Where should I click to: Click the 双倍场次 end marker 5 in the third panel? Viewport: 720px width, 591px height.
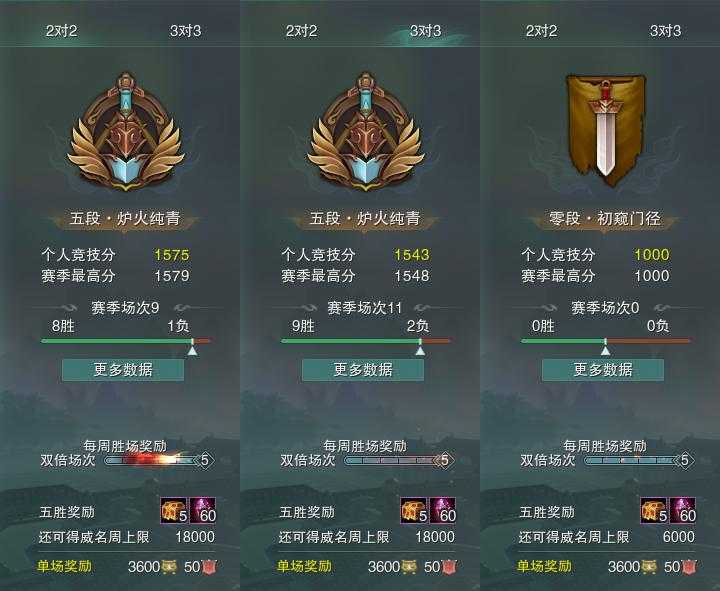coord(685,460)
